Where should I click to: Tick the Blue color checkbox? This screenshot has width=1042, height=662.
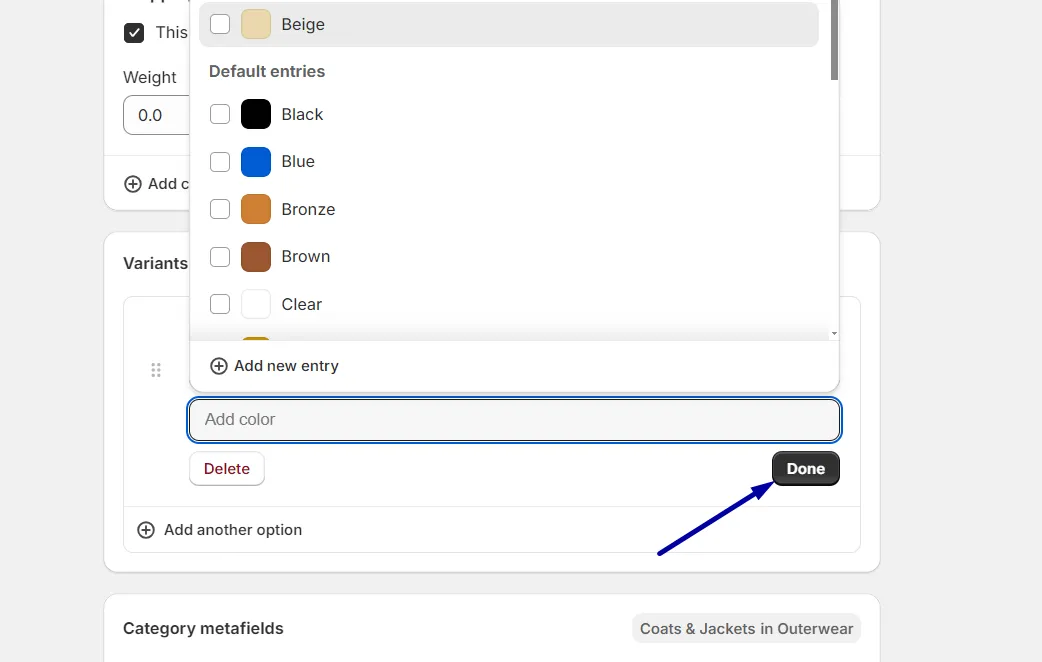(x=220, y=162)
